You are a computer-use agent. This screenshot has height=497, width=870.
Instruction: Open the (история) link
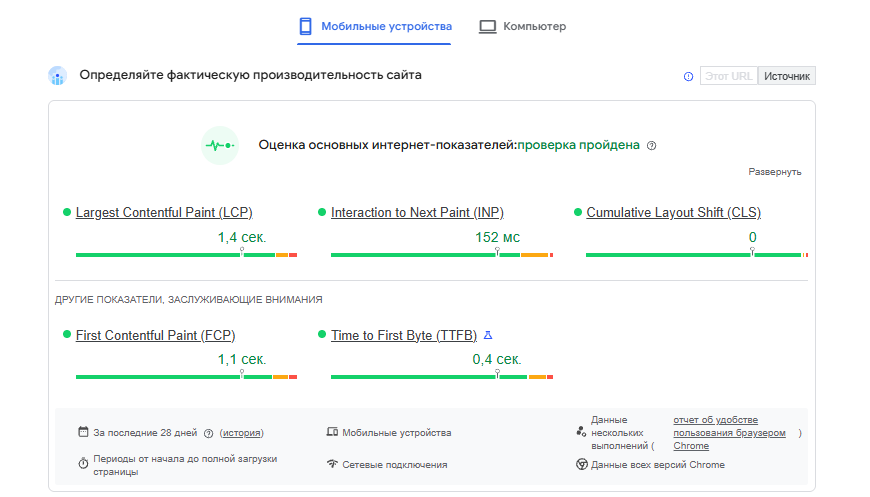(241, 433)
